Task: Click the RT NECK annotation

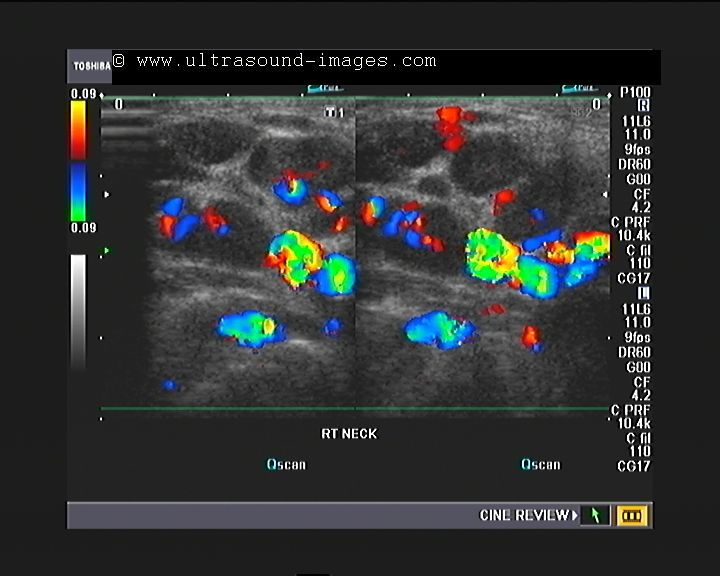Action: point(348,434)
